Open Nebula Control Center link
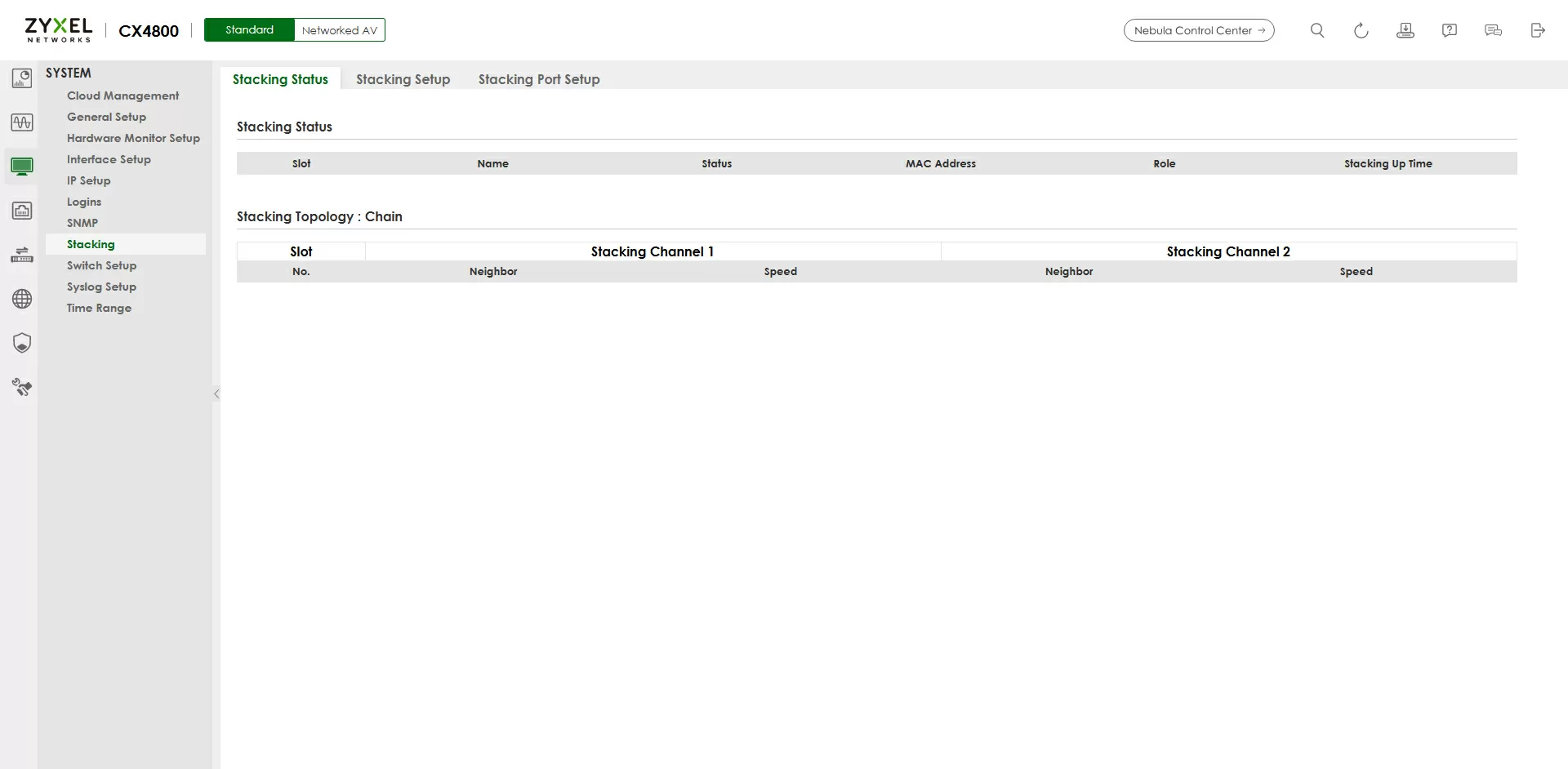This screenshot has width=1568, height=769. [1198, 30]
